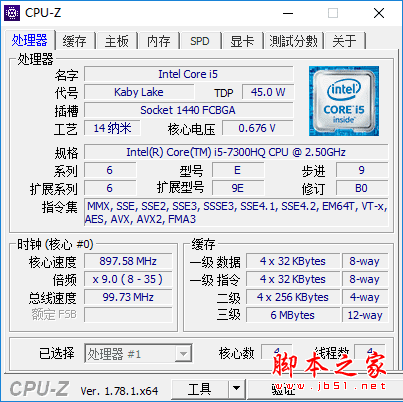Image resolution: width=403 pixels, height=402 pixels.
Task: Switch to the 主板 tab
Action: tap(116, 41)
